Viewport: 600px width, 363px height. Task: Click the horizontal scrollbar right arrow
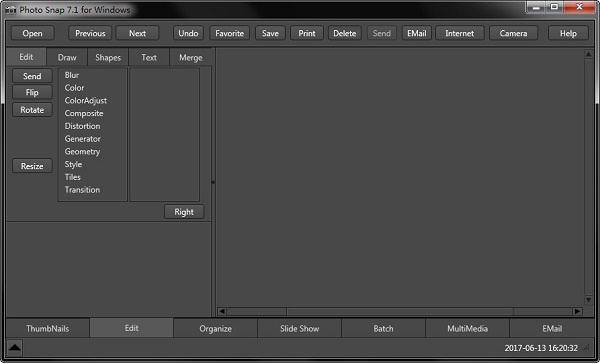click(577, 311)
